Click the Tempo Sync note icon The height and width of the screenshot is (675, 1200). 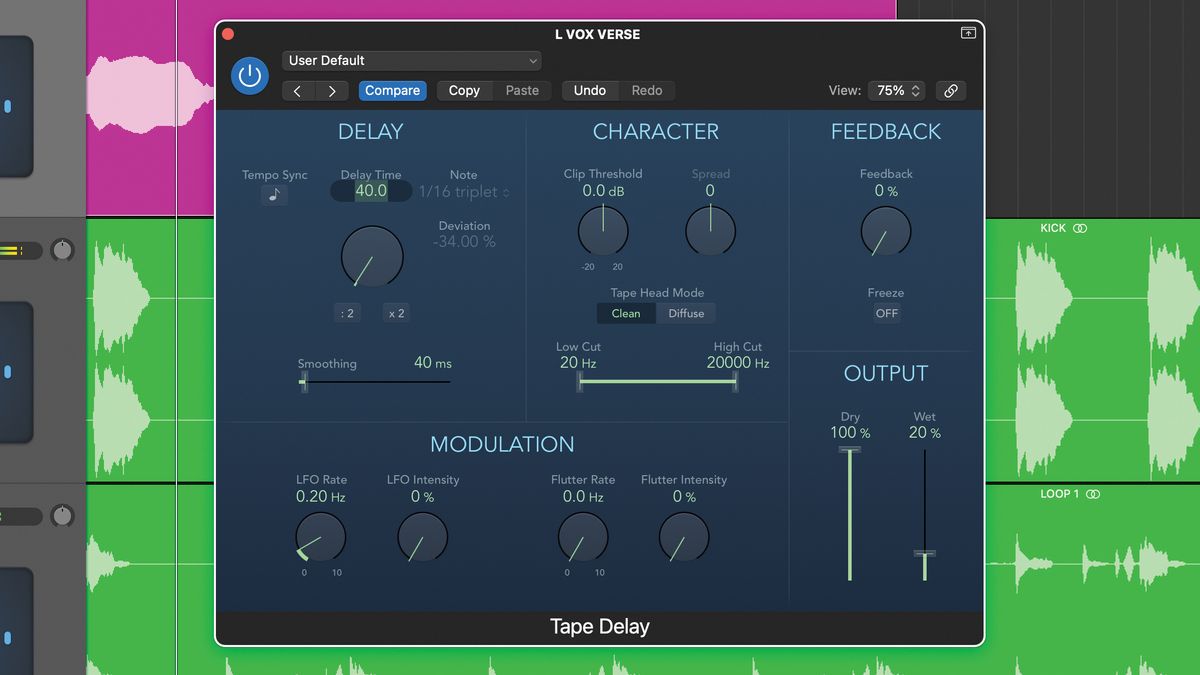(274, 195)
